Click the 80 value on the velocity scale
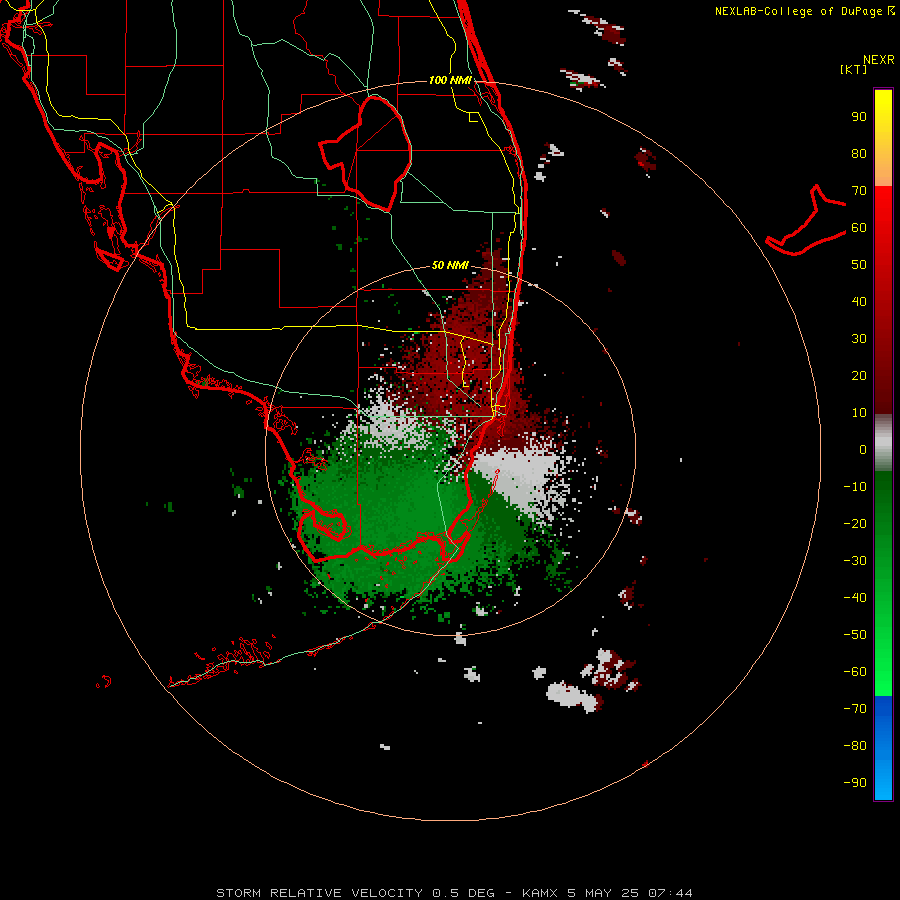Screen dimensions: 900x900 point(859,154)
